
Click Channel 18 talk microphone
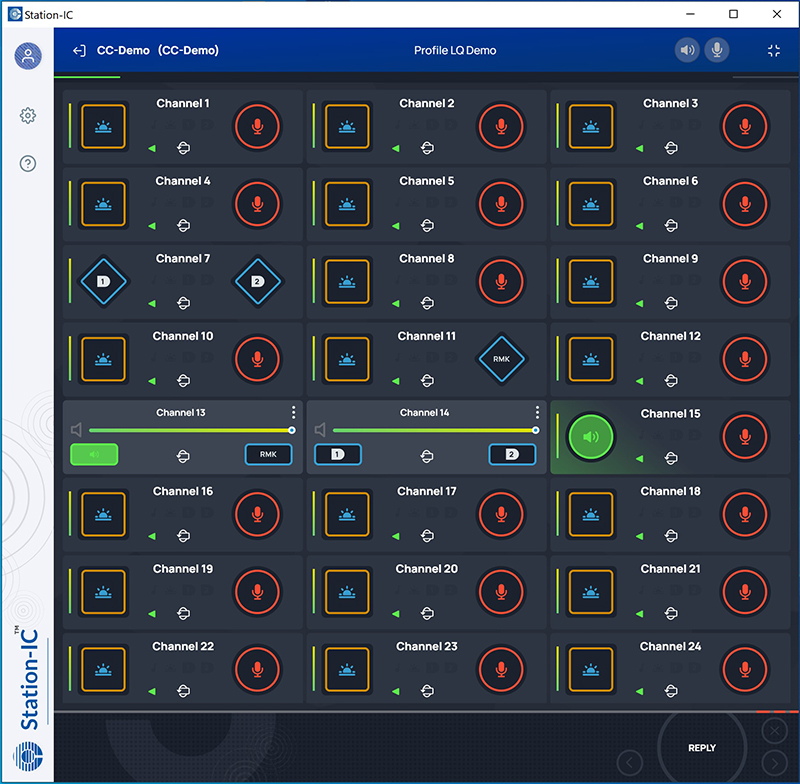tap(745, 514)
